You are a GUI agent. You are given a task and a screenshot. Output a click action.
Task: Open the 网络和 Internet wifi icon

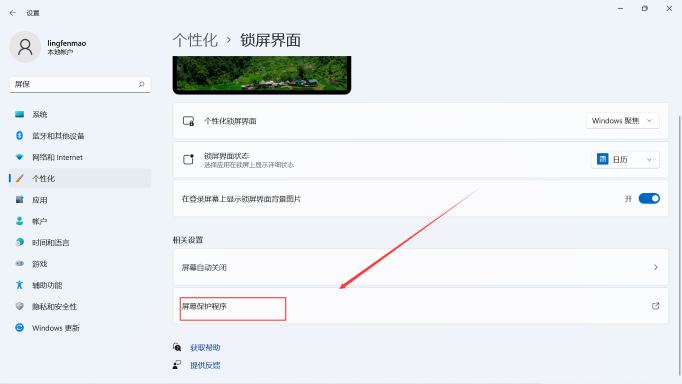[x=20, y=157]
